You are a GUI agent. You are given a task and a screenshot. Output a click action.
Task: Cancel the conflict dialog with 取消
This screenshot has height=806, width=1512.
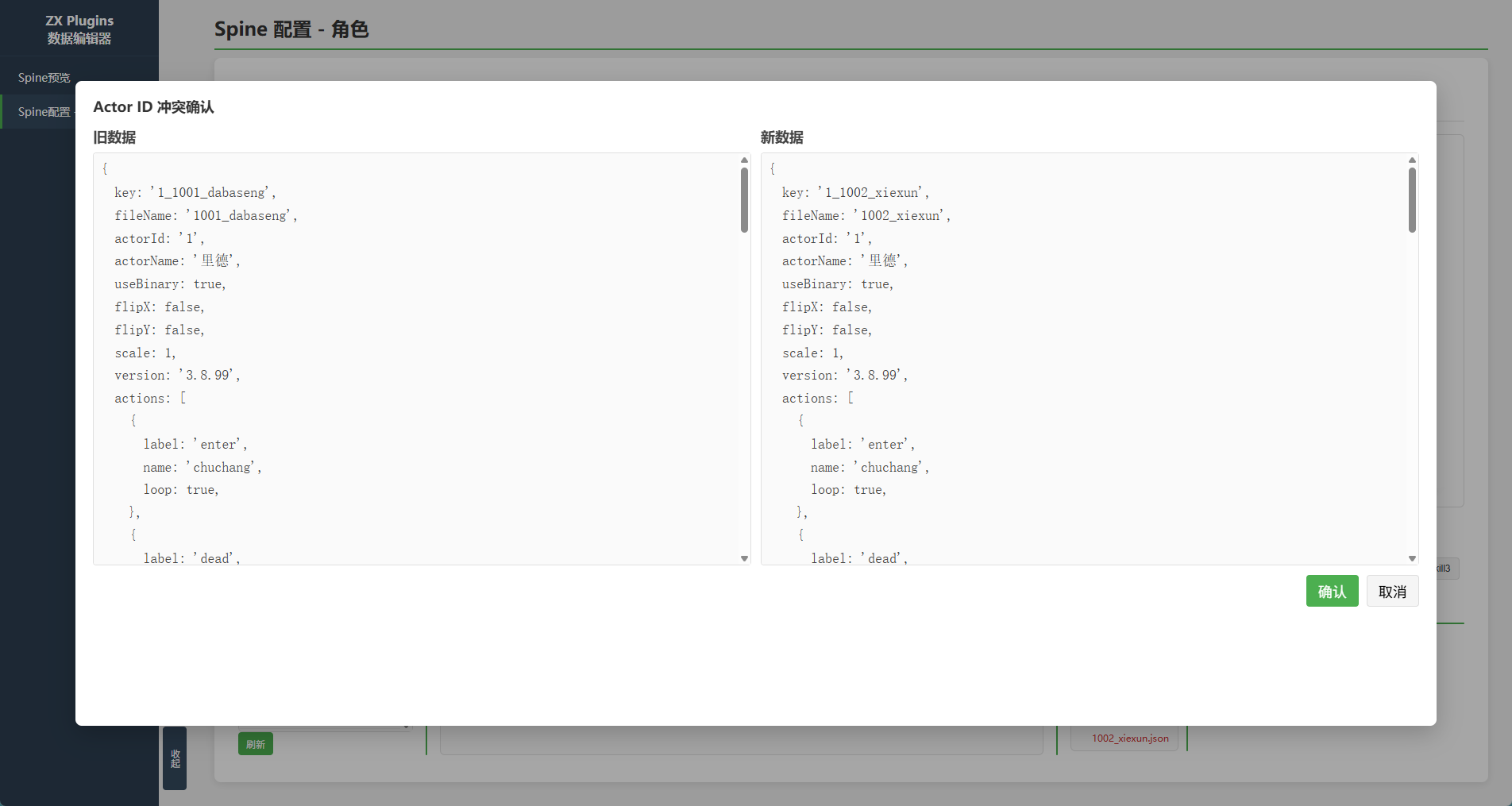(x=1392, y=591)
